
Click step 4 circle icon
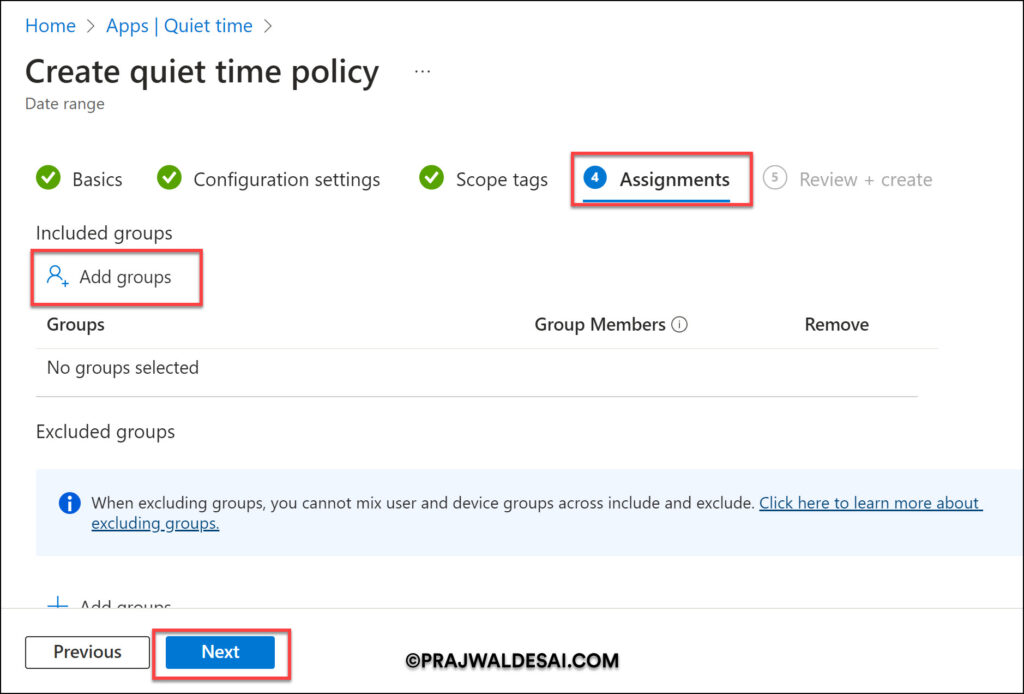tap(595, 178)
